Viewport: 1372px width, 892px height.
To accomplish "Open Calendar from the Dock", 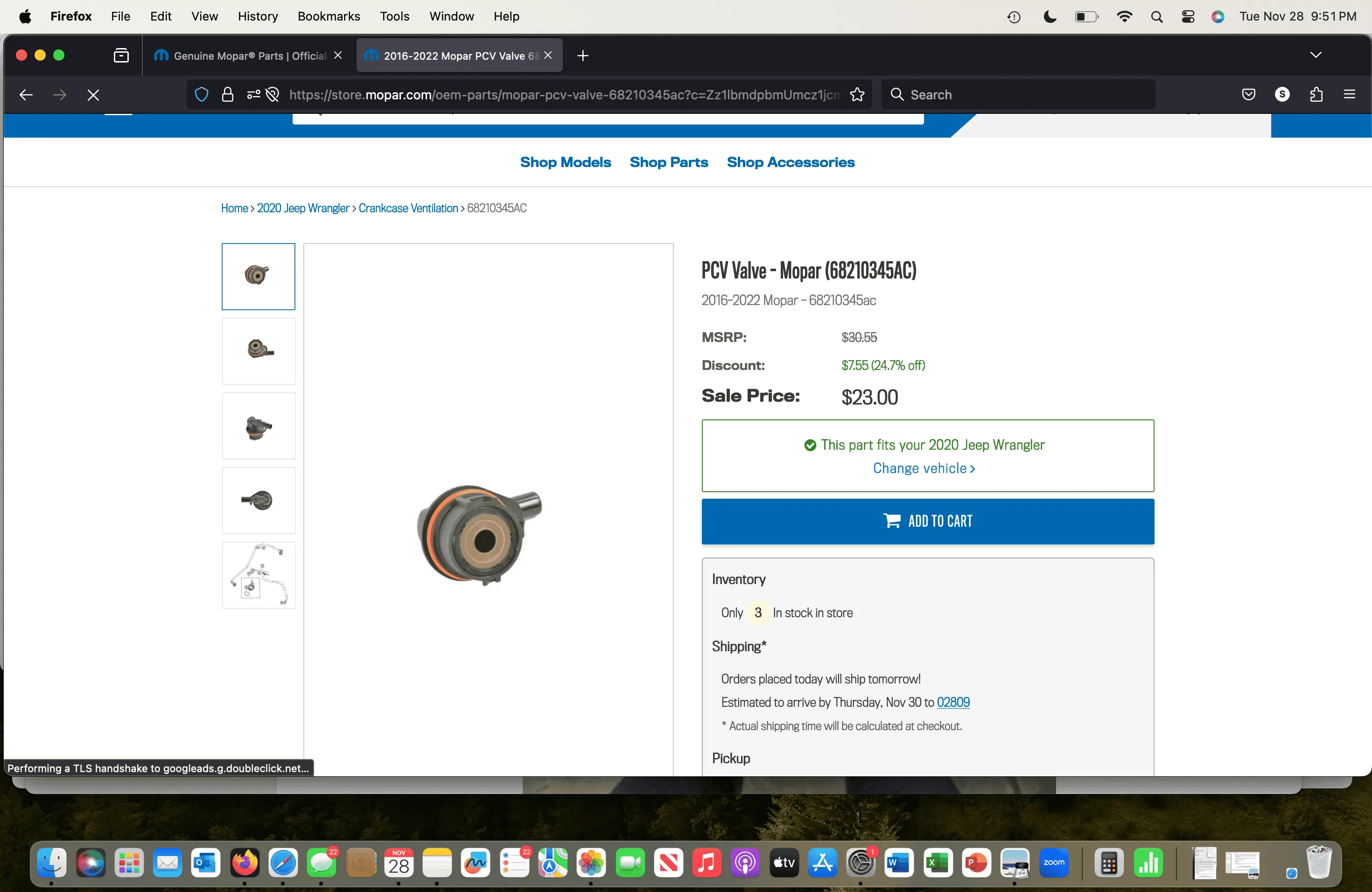I will point(399,863).
